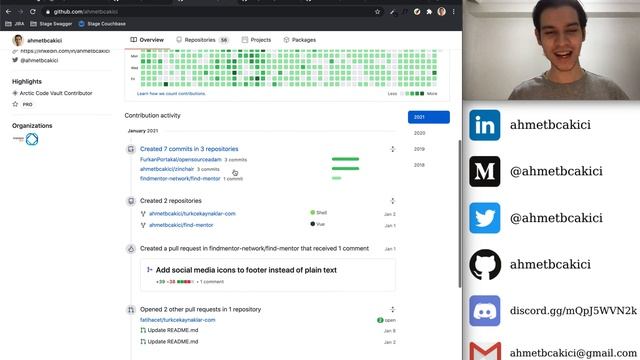The image size is (640, 360).
Task: Click the Twitter logo icon in overlay
Action: (484, 218)
